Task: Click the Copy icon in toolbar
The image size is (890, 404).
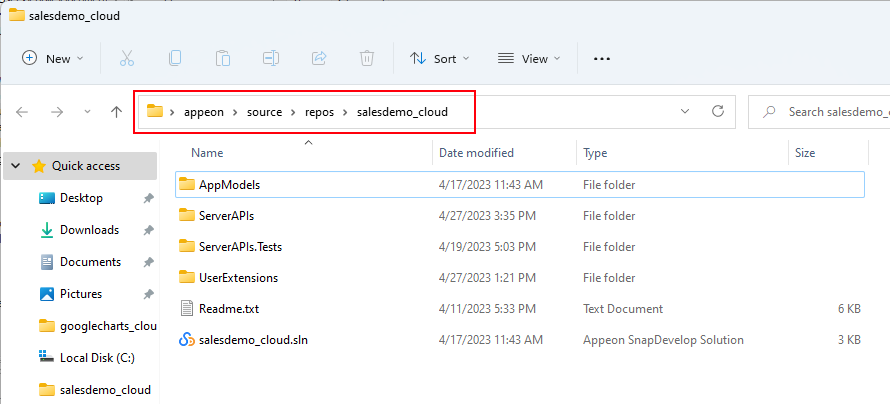Action: pos(175,58)
